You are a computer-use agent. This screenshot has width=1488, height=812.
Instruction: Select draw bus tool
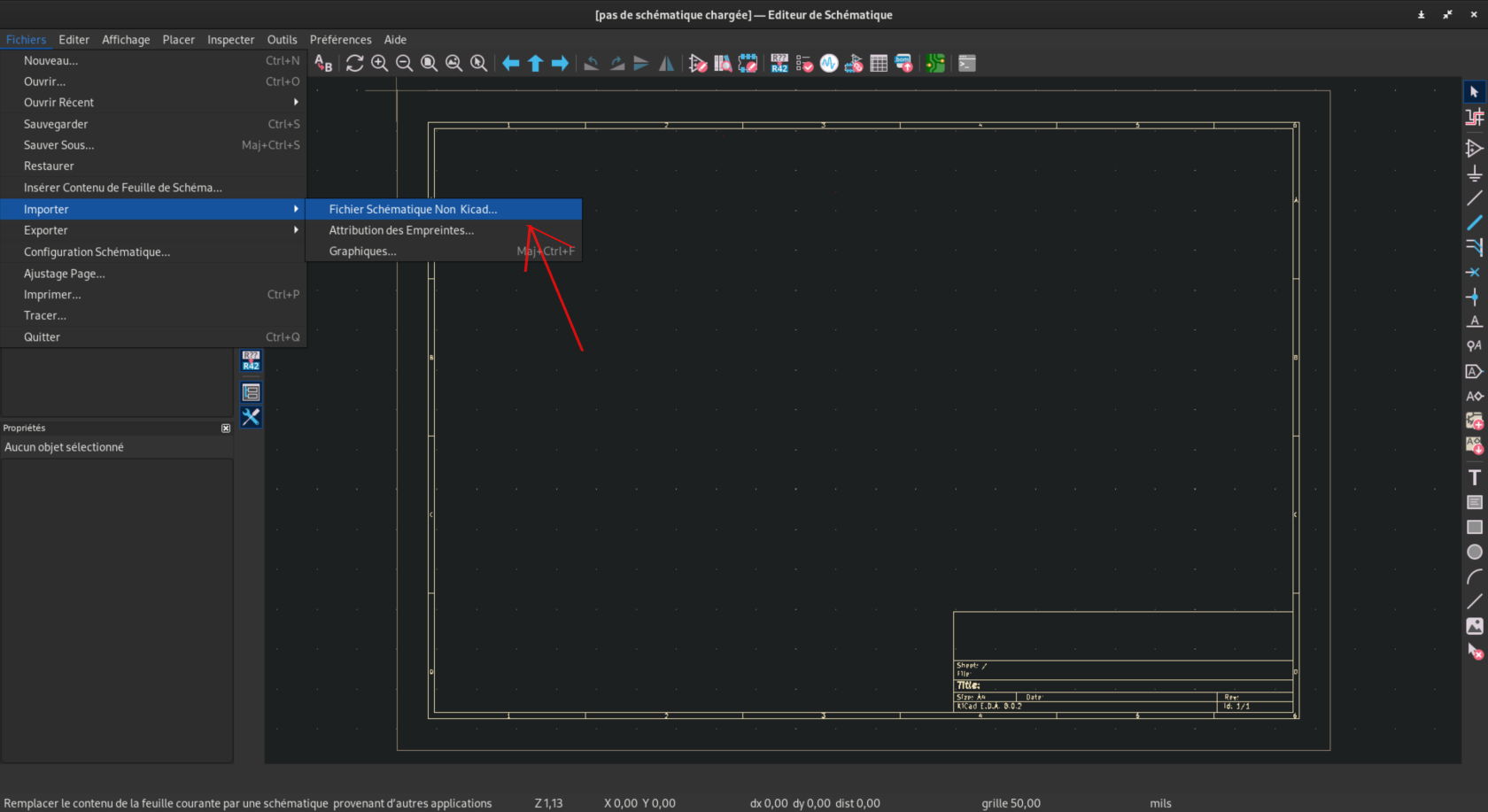click(1475, 223)
